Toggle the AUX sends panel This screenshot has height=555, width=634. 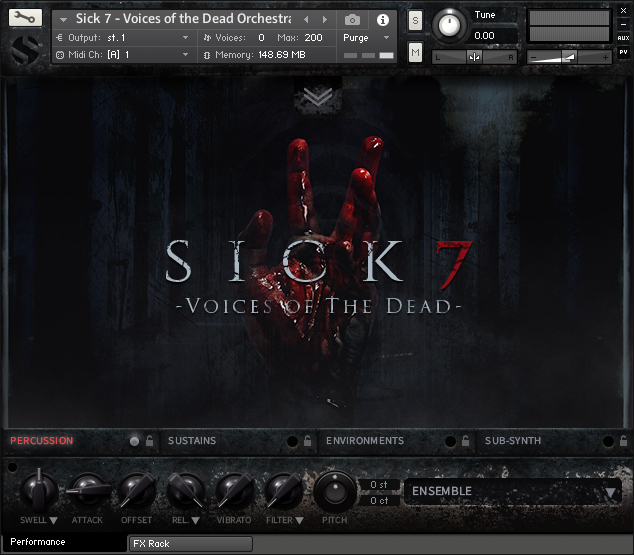(623, 38)
